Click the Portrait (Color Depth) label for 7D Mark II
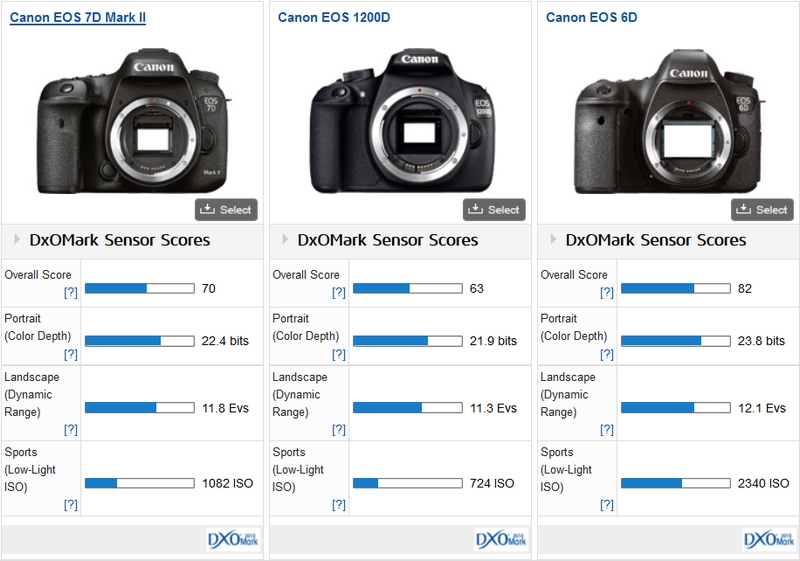The image size is (800, 561). (x=38, y=327)
